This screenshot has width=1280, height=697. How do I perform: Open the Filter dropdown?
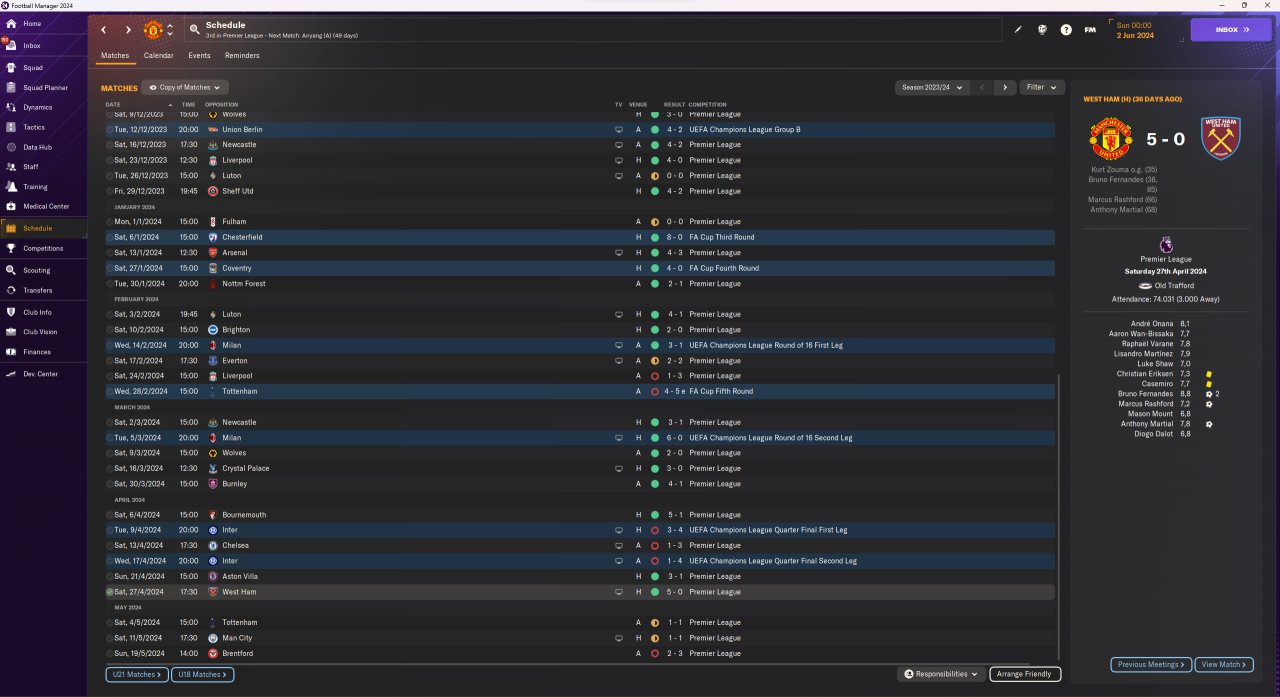tap(1041, 88)
